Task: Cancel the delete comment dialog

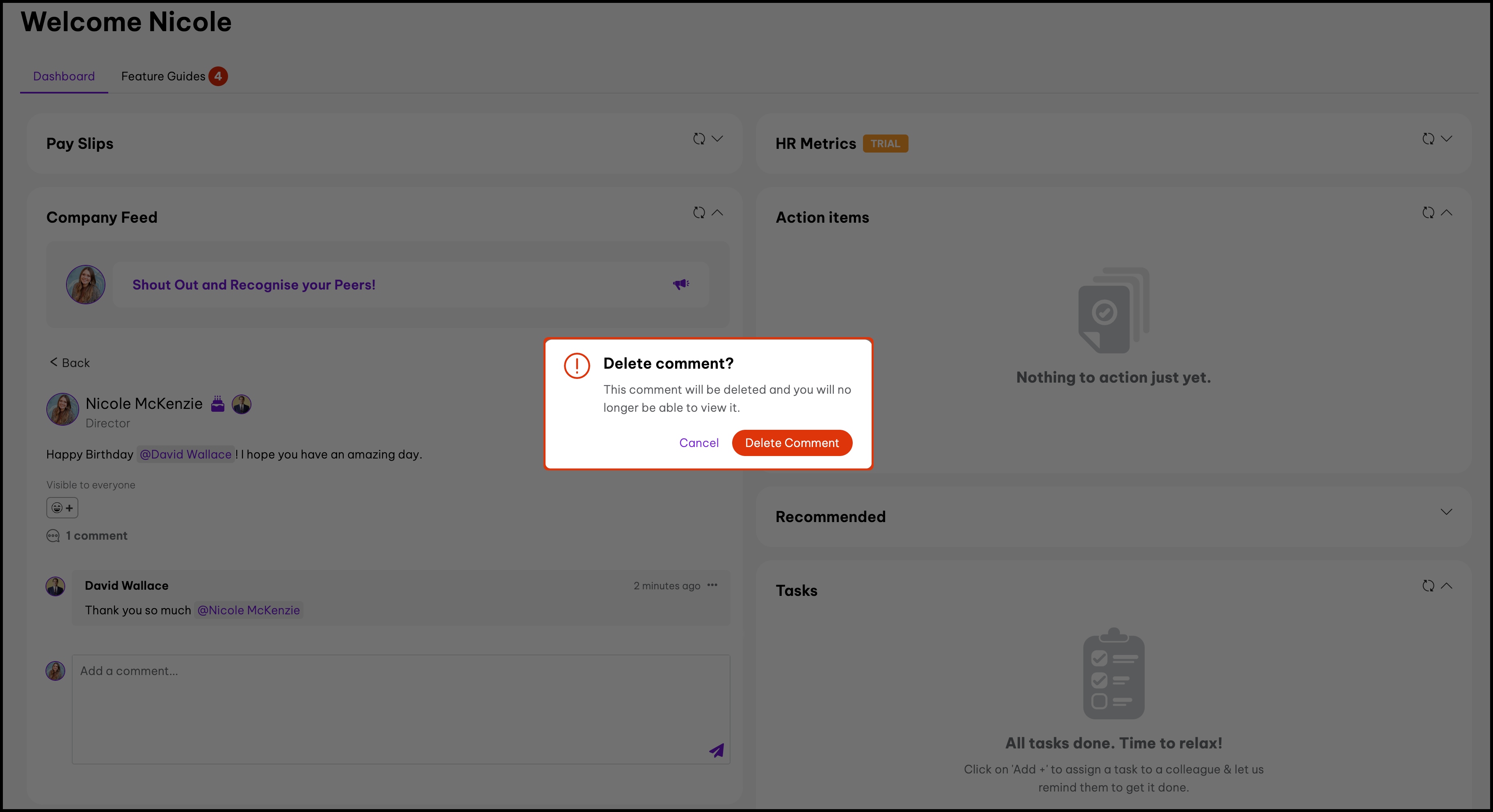Action: [x=699, y=443]
